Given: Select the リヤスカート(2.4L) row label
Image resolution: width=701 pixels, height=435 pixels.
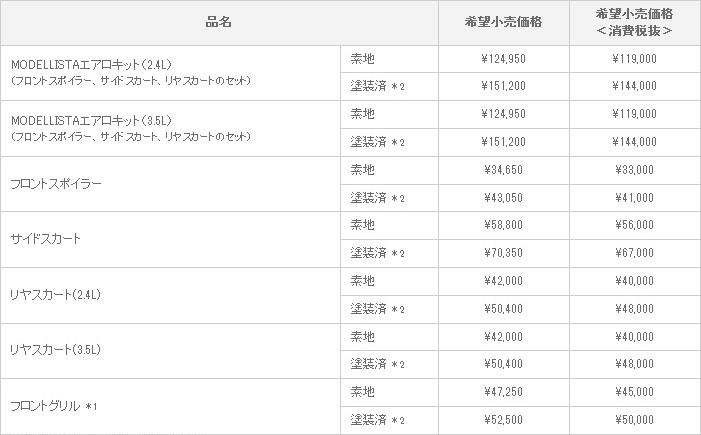Looking at the screenshot, I should click(x=55, y=295).
